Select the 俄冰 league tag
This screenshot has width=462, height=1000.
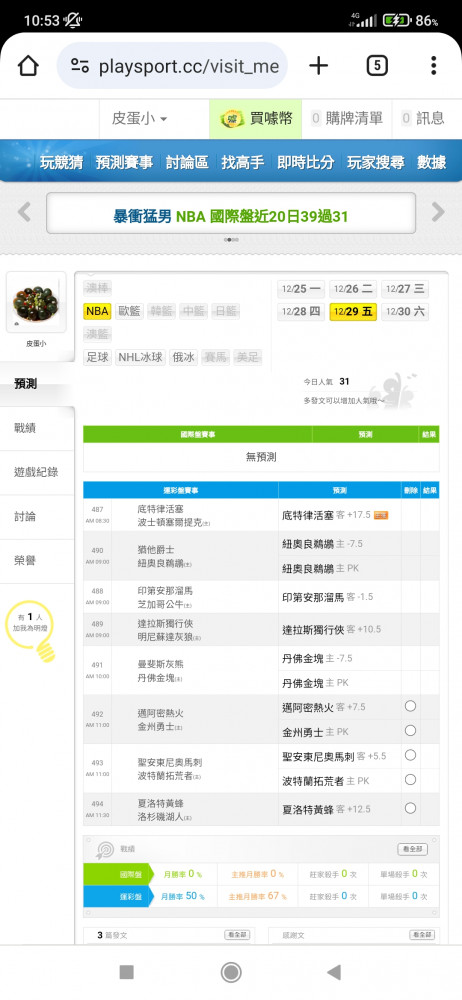pos(184,357)
